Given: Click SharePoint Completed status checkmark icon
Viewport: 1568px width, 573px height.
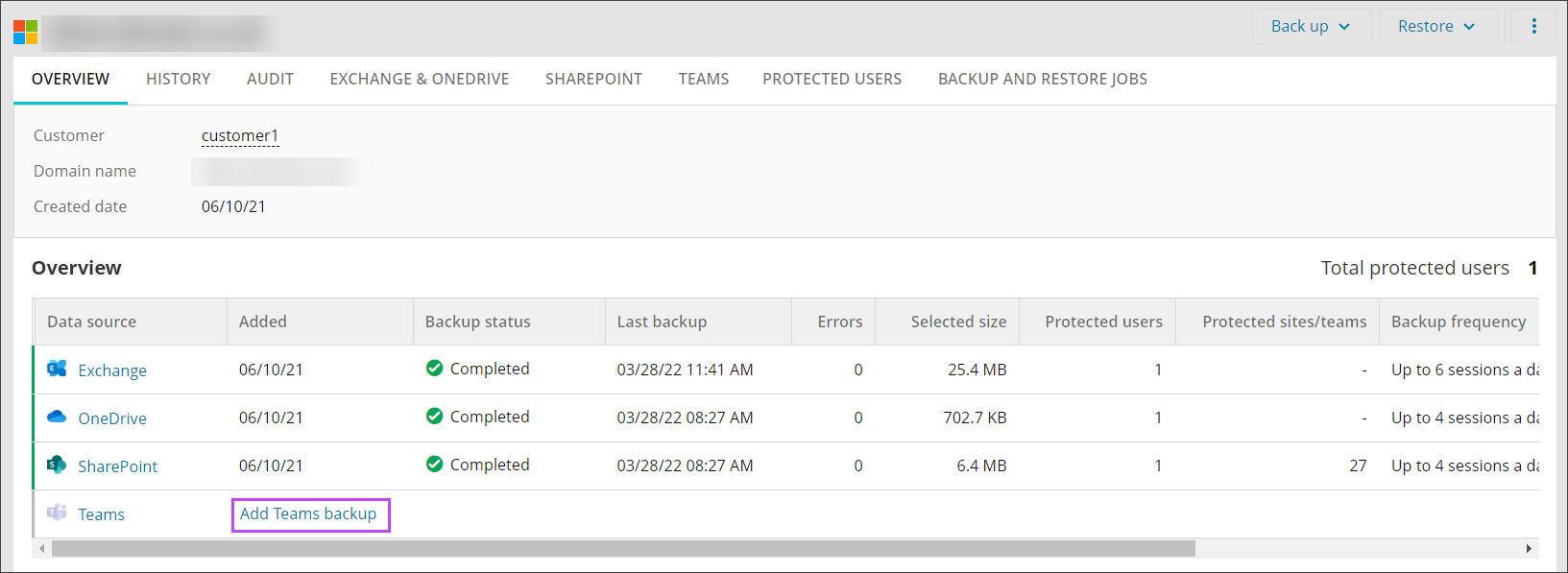Looking at the screenshot, I should 434,465.
